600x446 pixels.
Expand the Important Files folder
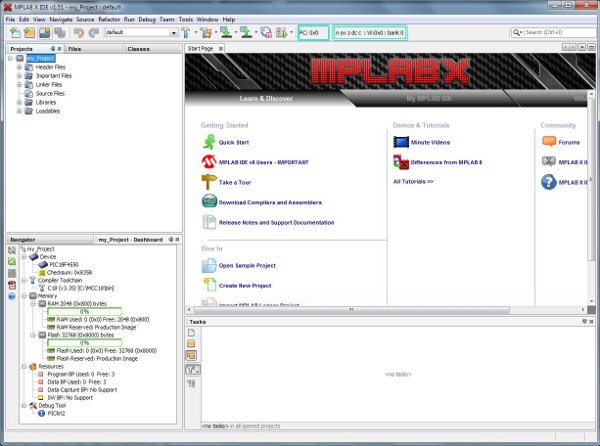(x=19, y=76)
